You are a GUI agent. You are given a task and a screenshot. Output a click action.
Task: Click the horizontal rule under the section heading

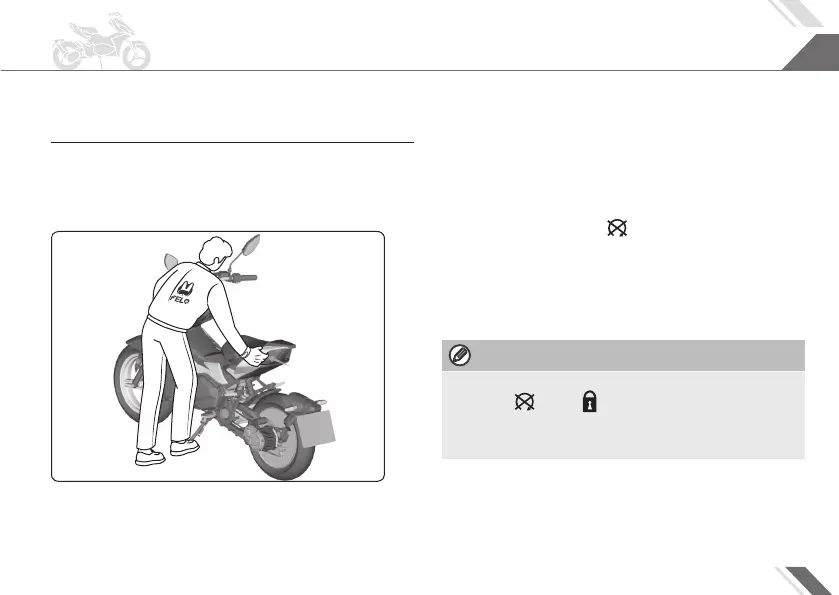(232, 143)
